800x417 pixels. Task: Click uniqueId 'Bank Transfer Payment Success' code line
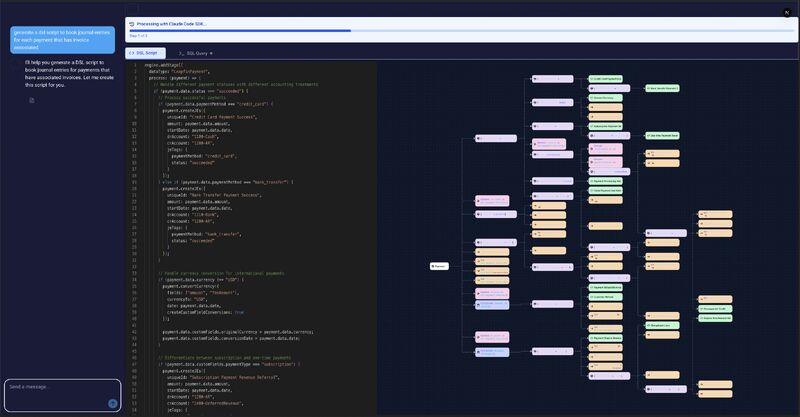pos(214,195)
